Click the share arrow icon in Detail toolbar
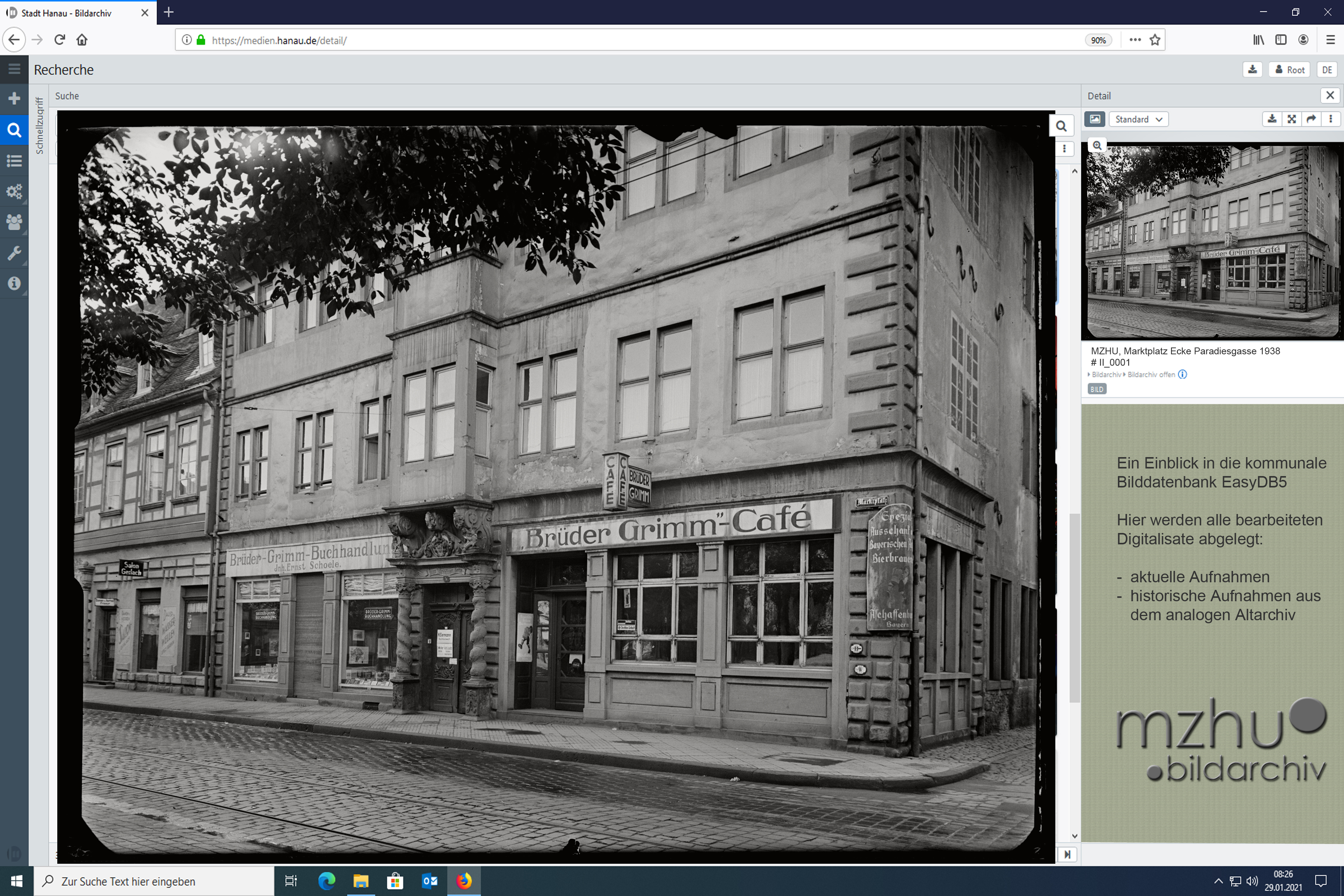The width and height of the screenshot is (1344, 896). [1311, 119]
